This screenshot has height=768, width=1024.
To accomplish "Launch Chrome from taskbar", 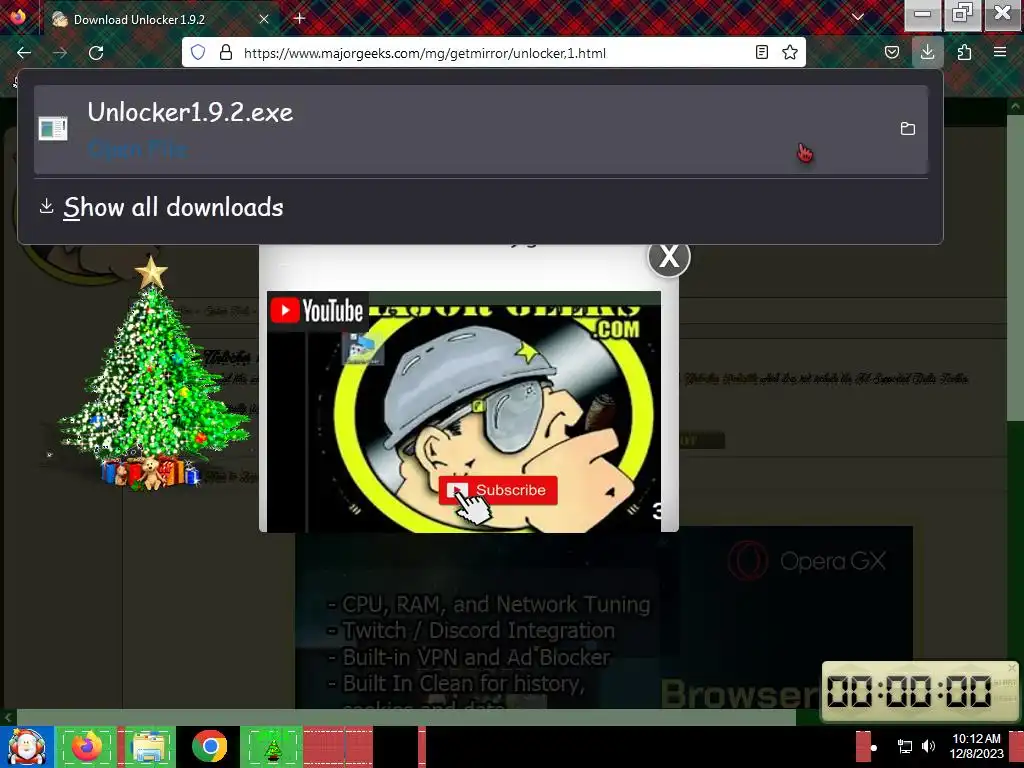I will (x=210, y=746).
